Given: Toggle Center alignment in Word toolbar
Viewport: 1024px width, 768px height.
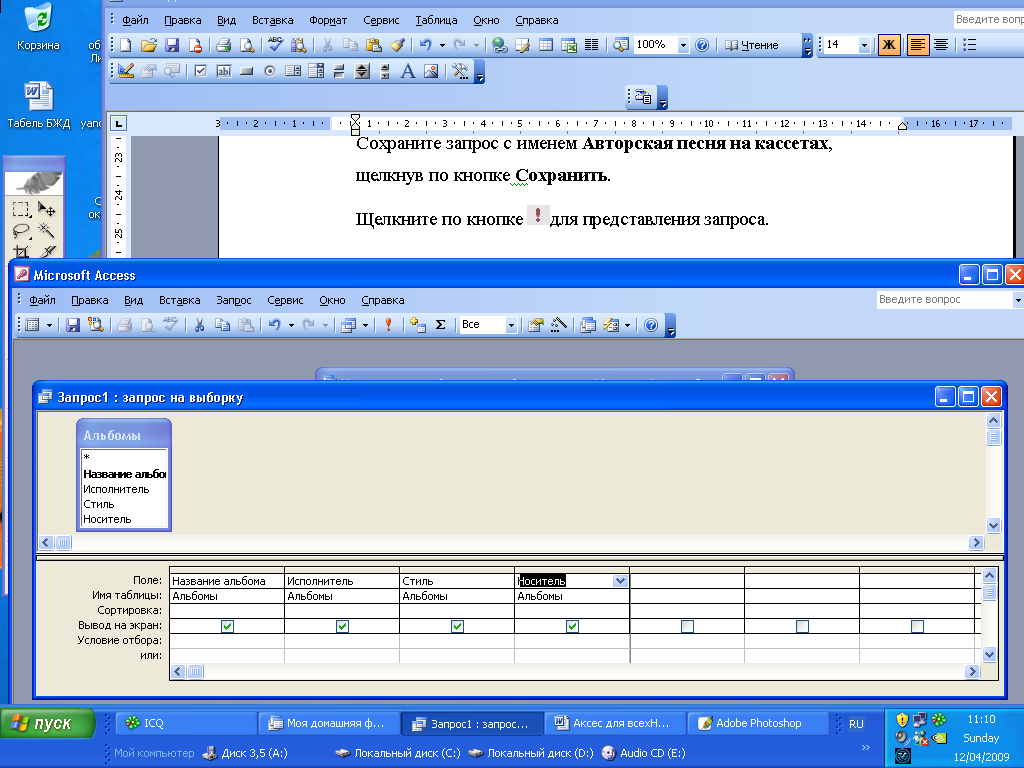Looking at the screenshot, I should coord(940,44).
